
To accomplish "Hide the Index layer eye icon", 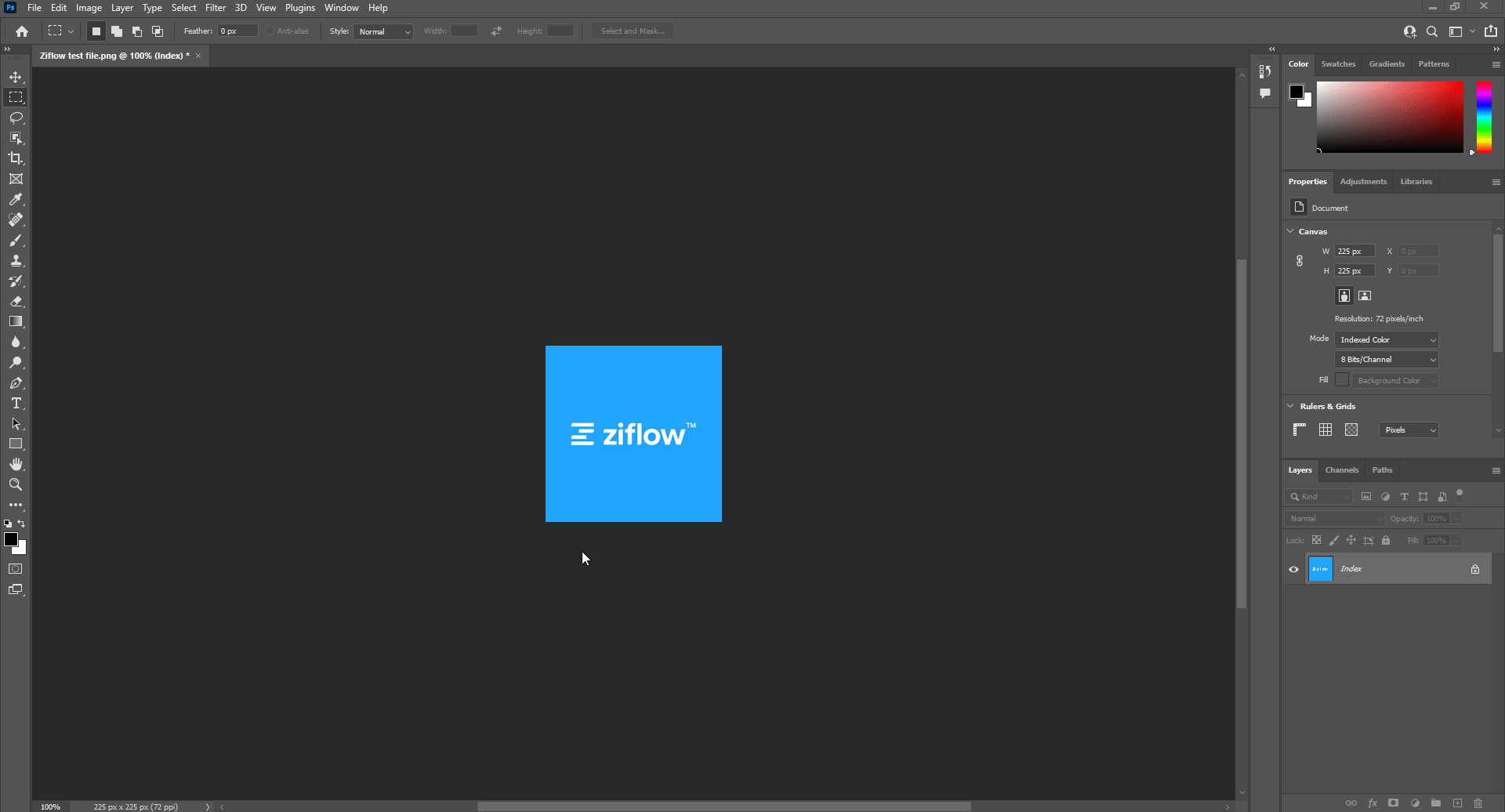I will (1293, 569).
